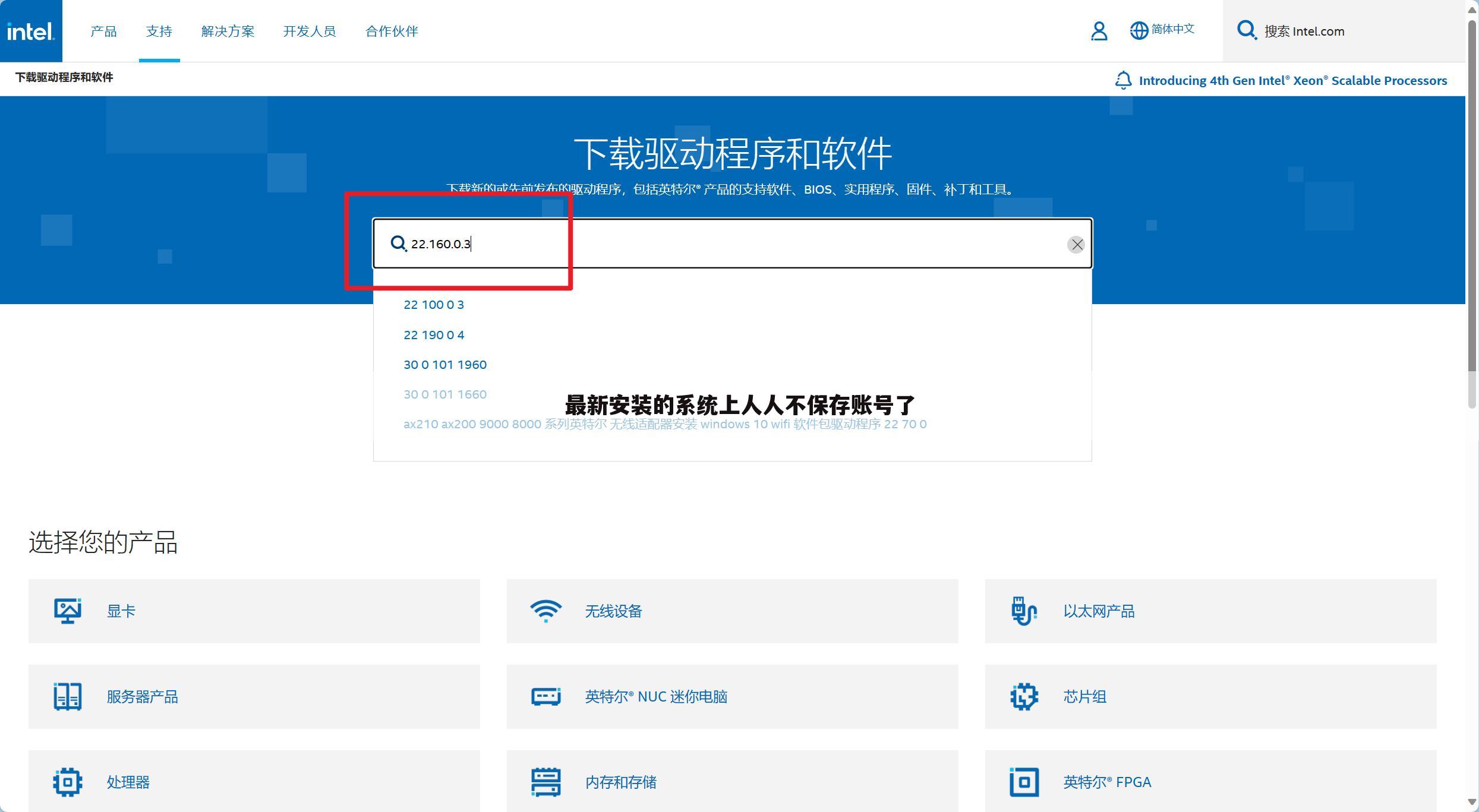The image size is (1479, 812).
Task: Click the 显卡 graphics card icon
Action: (68, 611)
